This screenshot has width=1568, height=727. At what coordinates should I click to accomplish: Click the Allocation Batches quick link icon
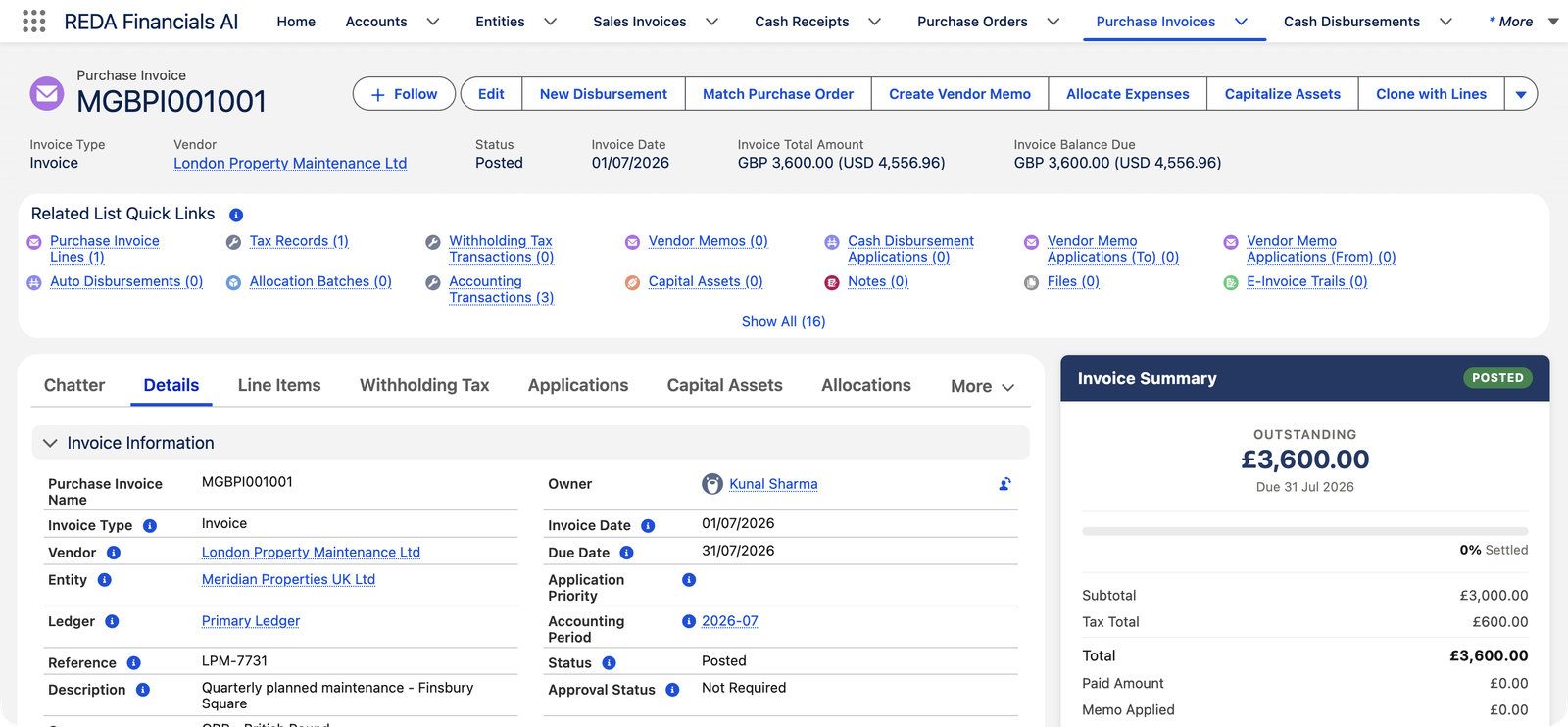pyautogui.click(x=233, y=282)
